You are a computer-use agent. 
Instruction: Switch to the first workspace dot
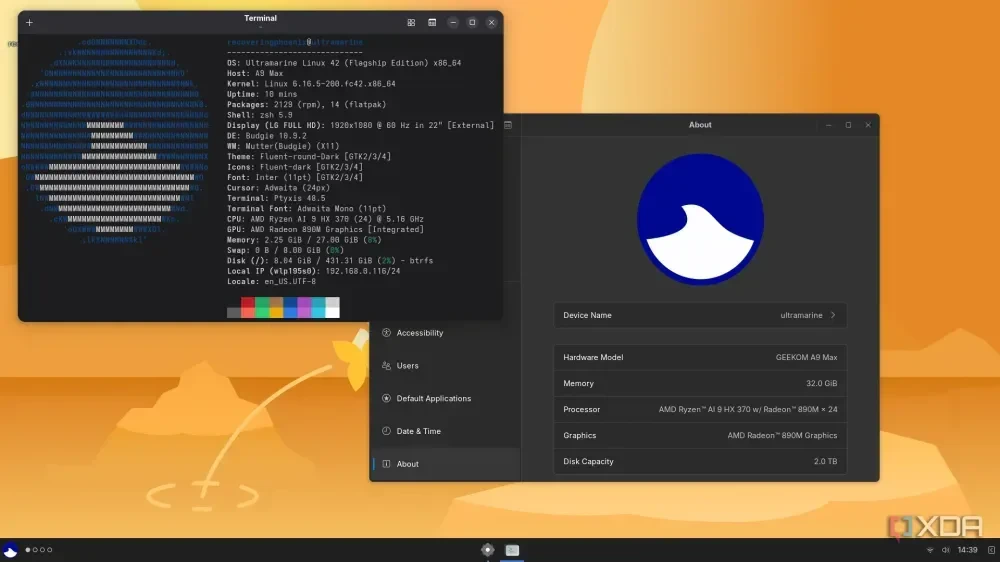pos(27,550)
